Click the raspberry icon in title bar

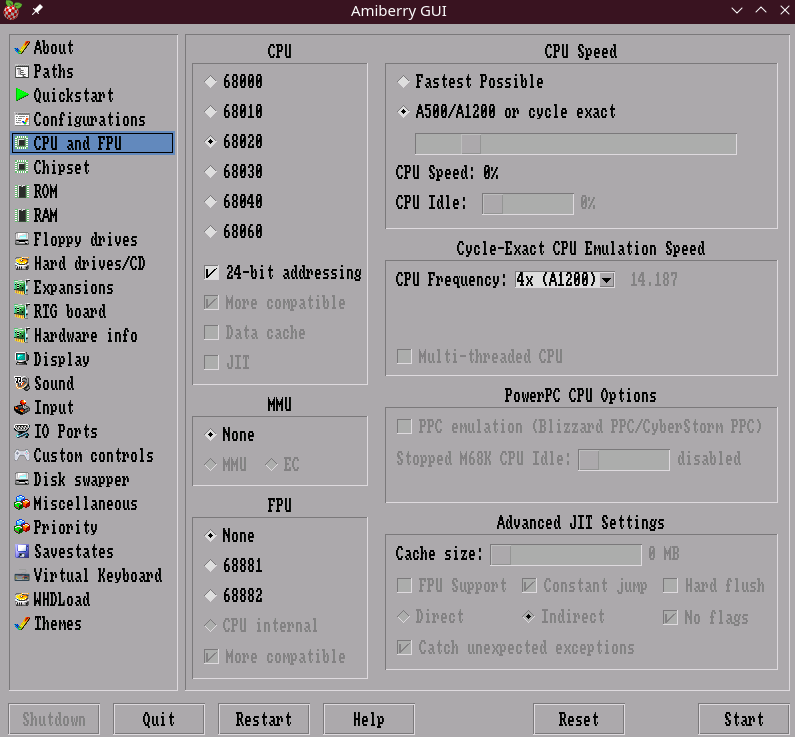click(x=12, y=11)
